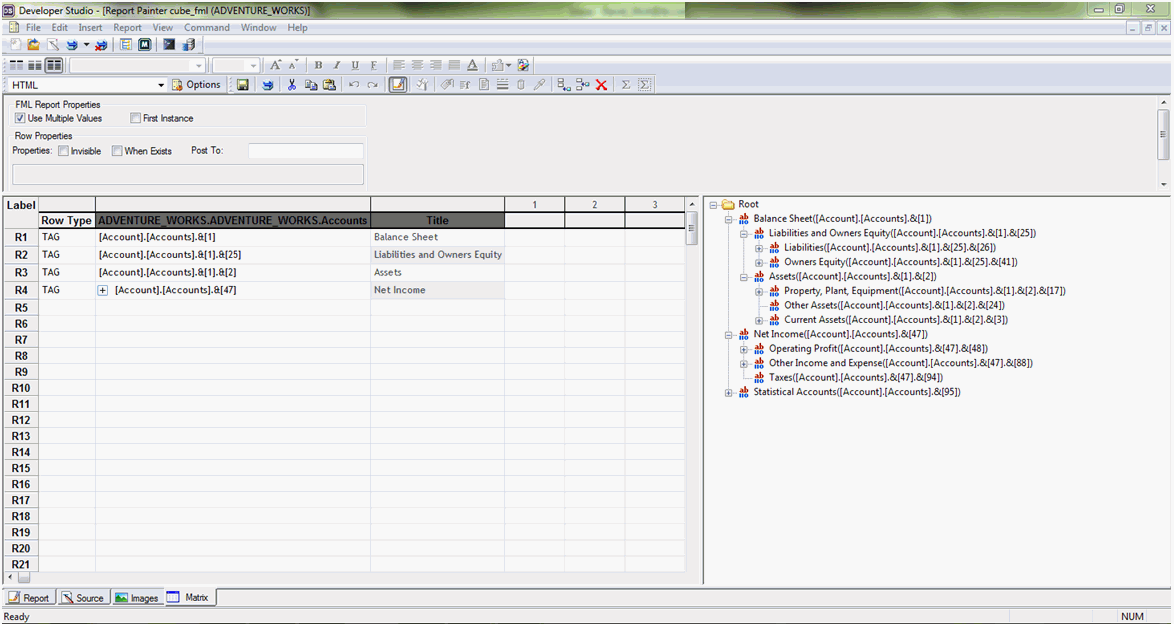The height and width of the screenshot is (624, 1174).
Task: Click the Options button
Action: (x=196, y=85)
